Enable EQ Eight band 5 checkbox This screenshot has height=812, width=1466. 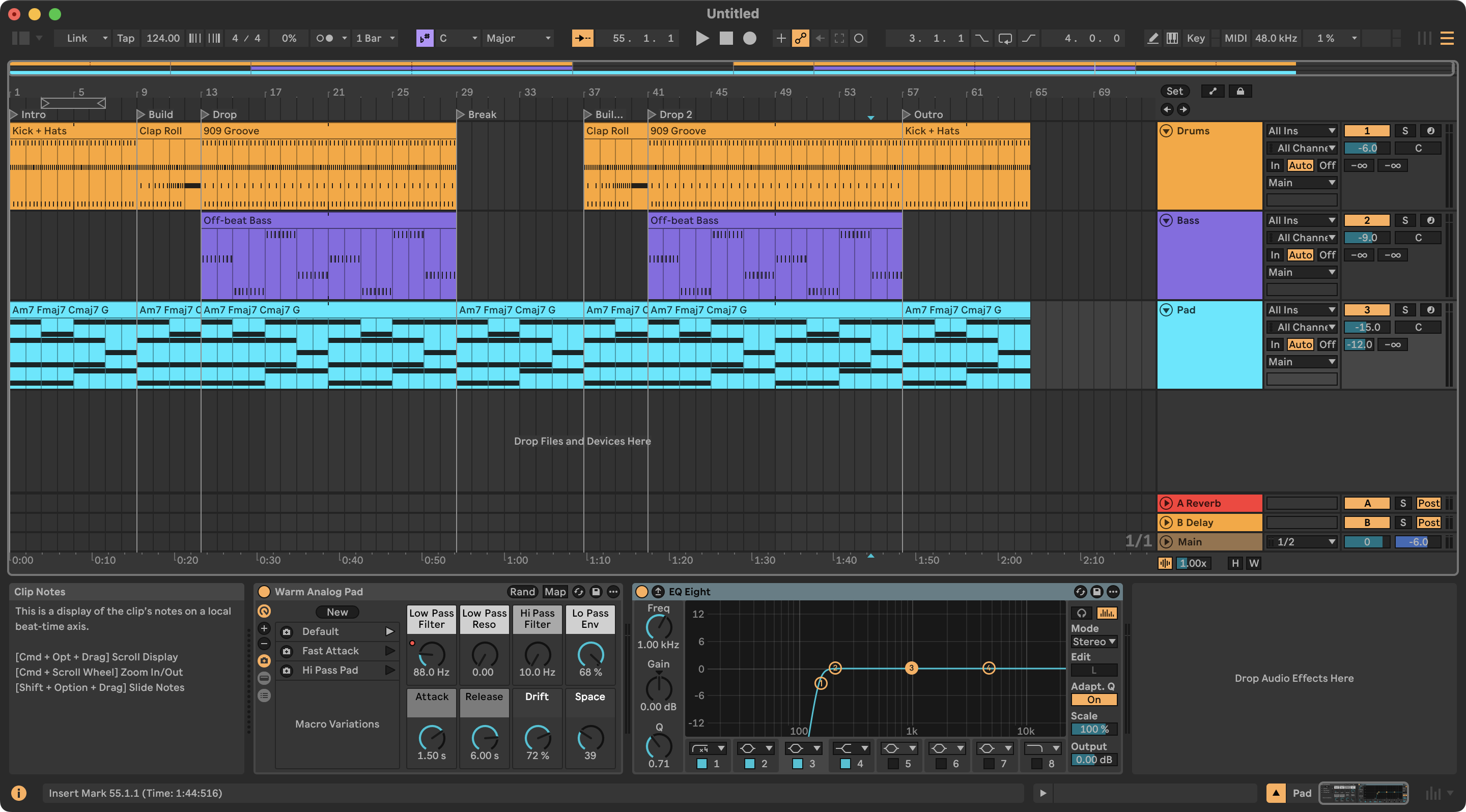[893, 764]
